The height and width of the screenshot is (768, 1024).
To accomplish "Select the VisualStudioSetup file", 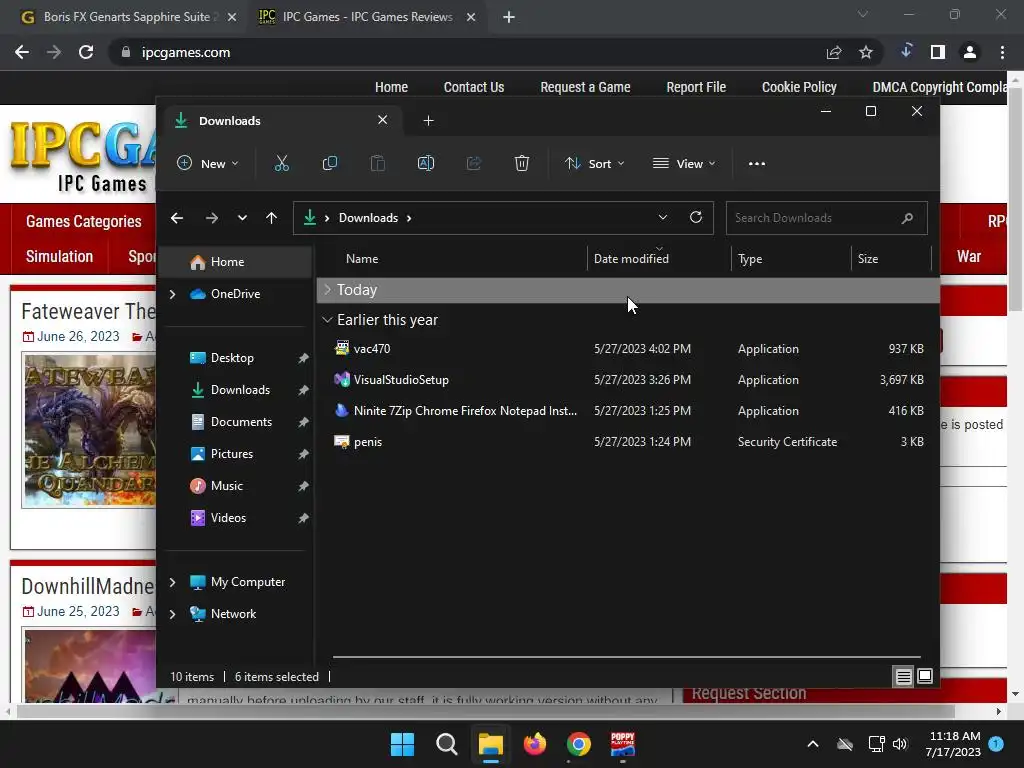I will point(628,379).
